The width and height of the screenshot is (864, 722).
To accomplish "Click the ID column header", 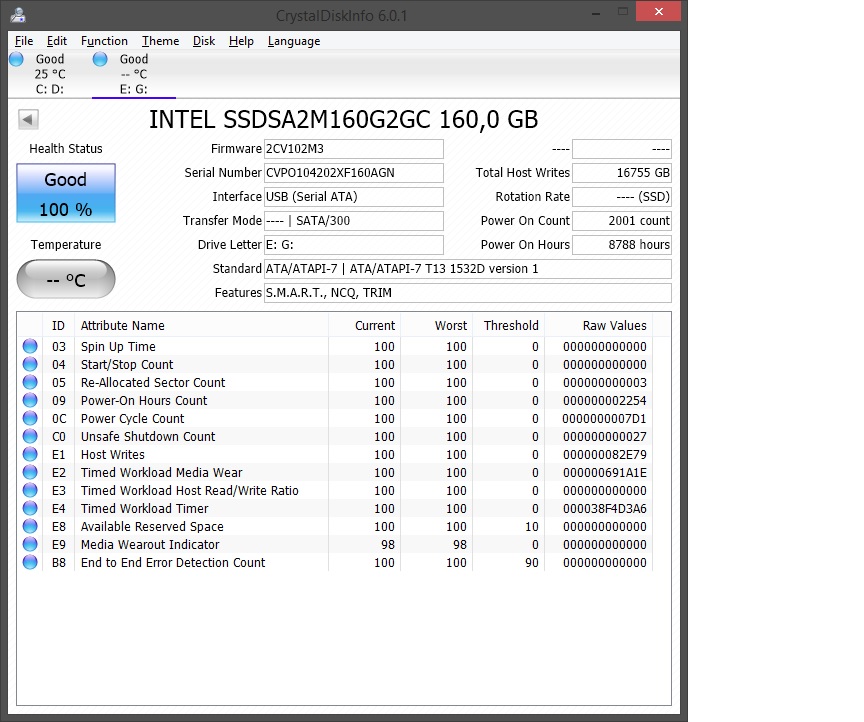I will pyautogui.click(x=58, y=325).
